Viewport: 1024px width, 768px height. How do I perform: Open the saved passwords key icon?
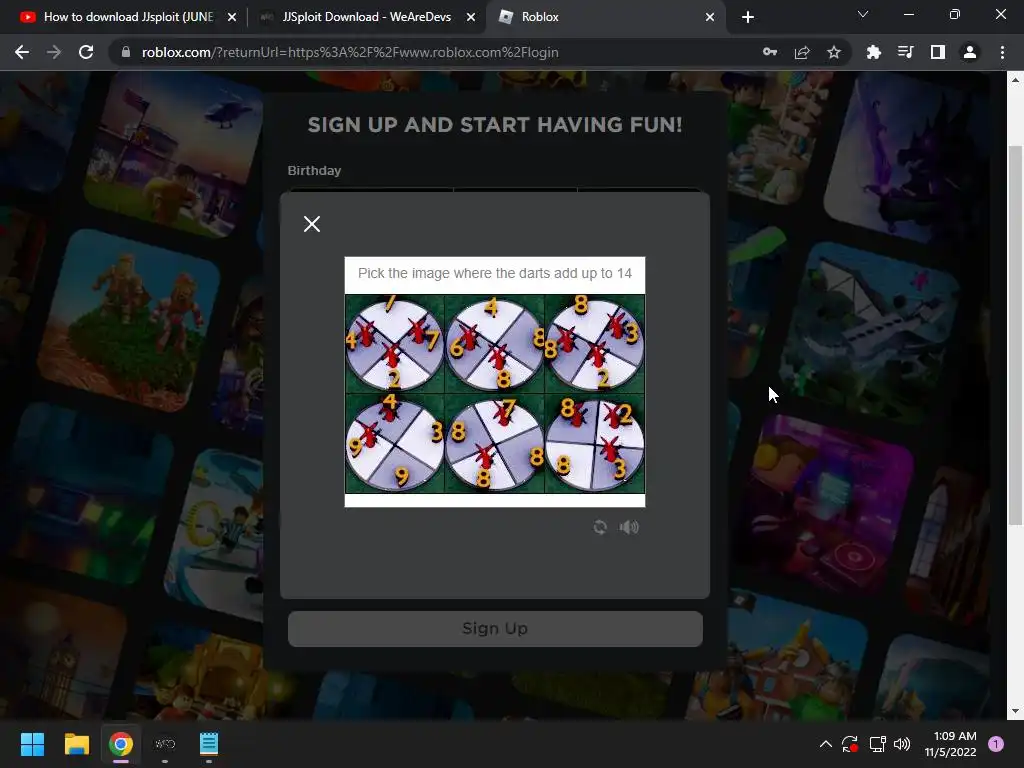click(x=770, y=52)
